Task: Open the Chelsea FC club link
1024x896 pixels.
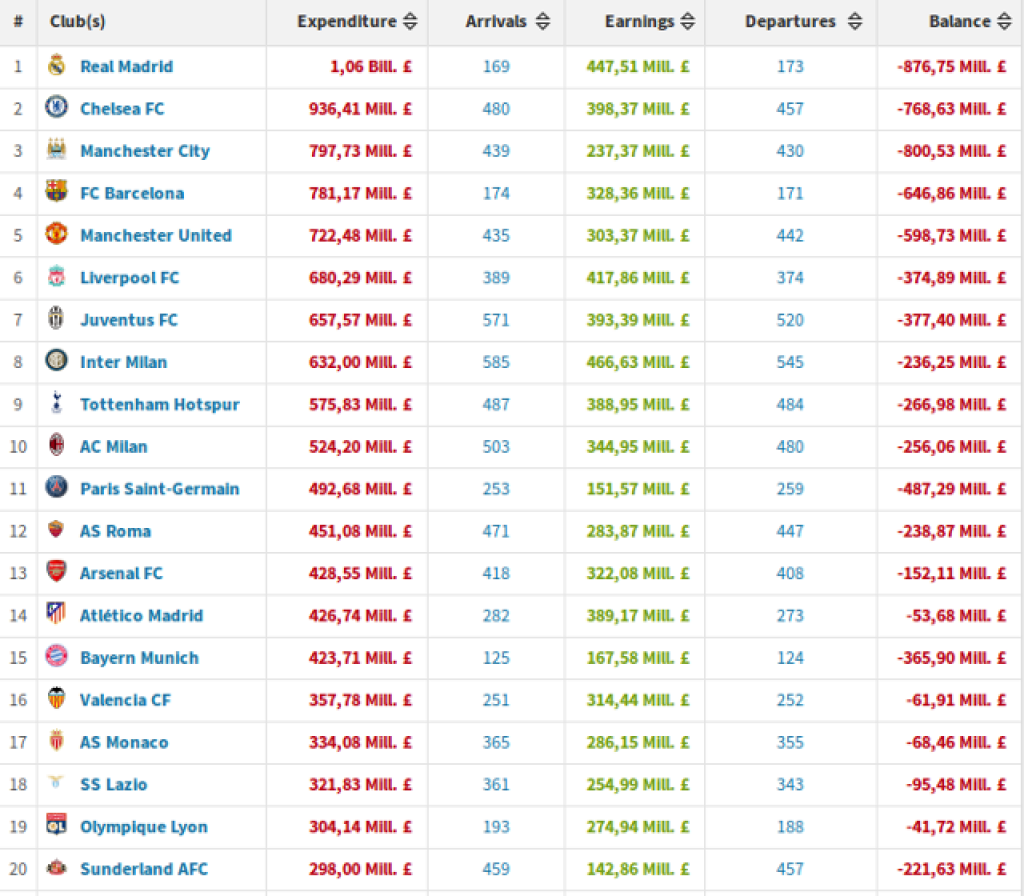Action: (122, 108)
